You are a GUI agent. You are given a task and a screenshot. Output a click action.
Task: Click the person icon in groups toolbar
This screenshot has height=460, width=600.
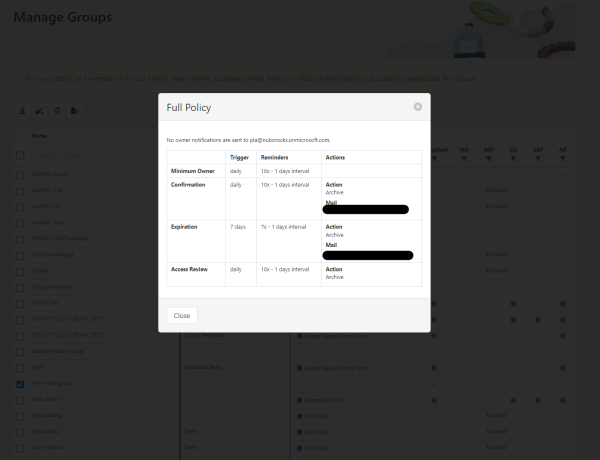[22, 111]
